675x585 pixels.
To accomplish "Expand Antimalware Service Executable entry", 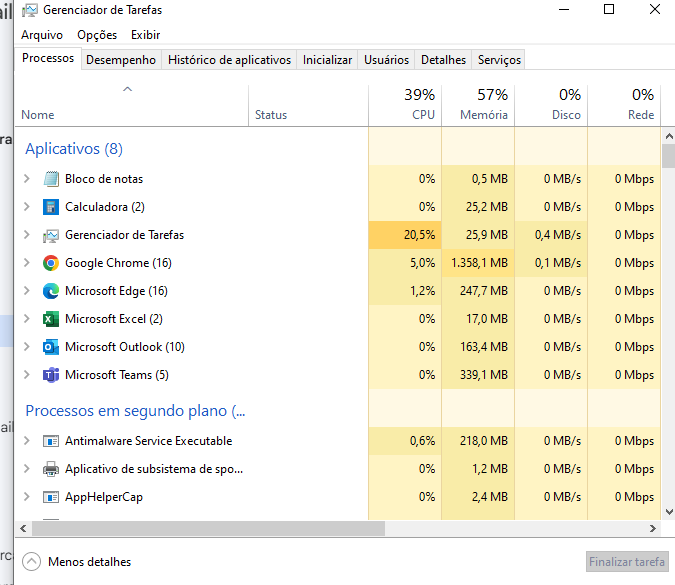I will [x=27, y=440].
